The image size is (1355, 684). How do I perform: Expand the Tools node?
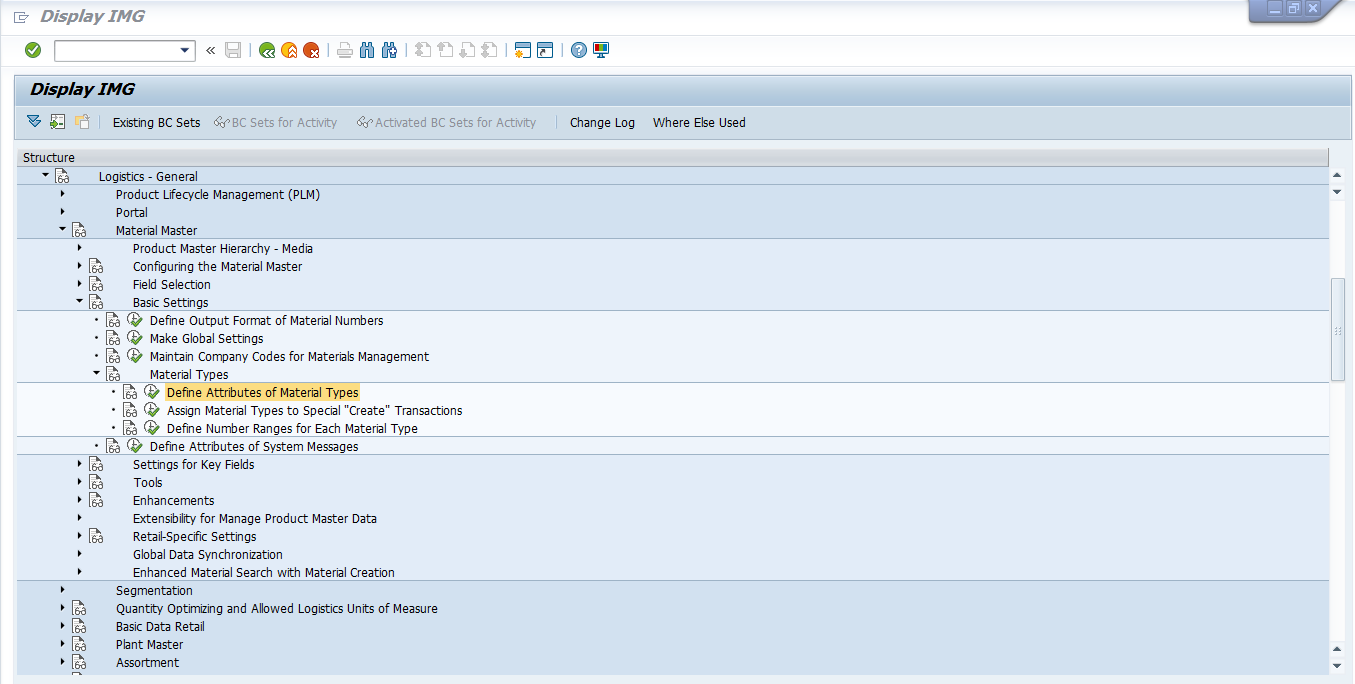coord(79,482)
